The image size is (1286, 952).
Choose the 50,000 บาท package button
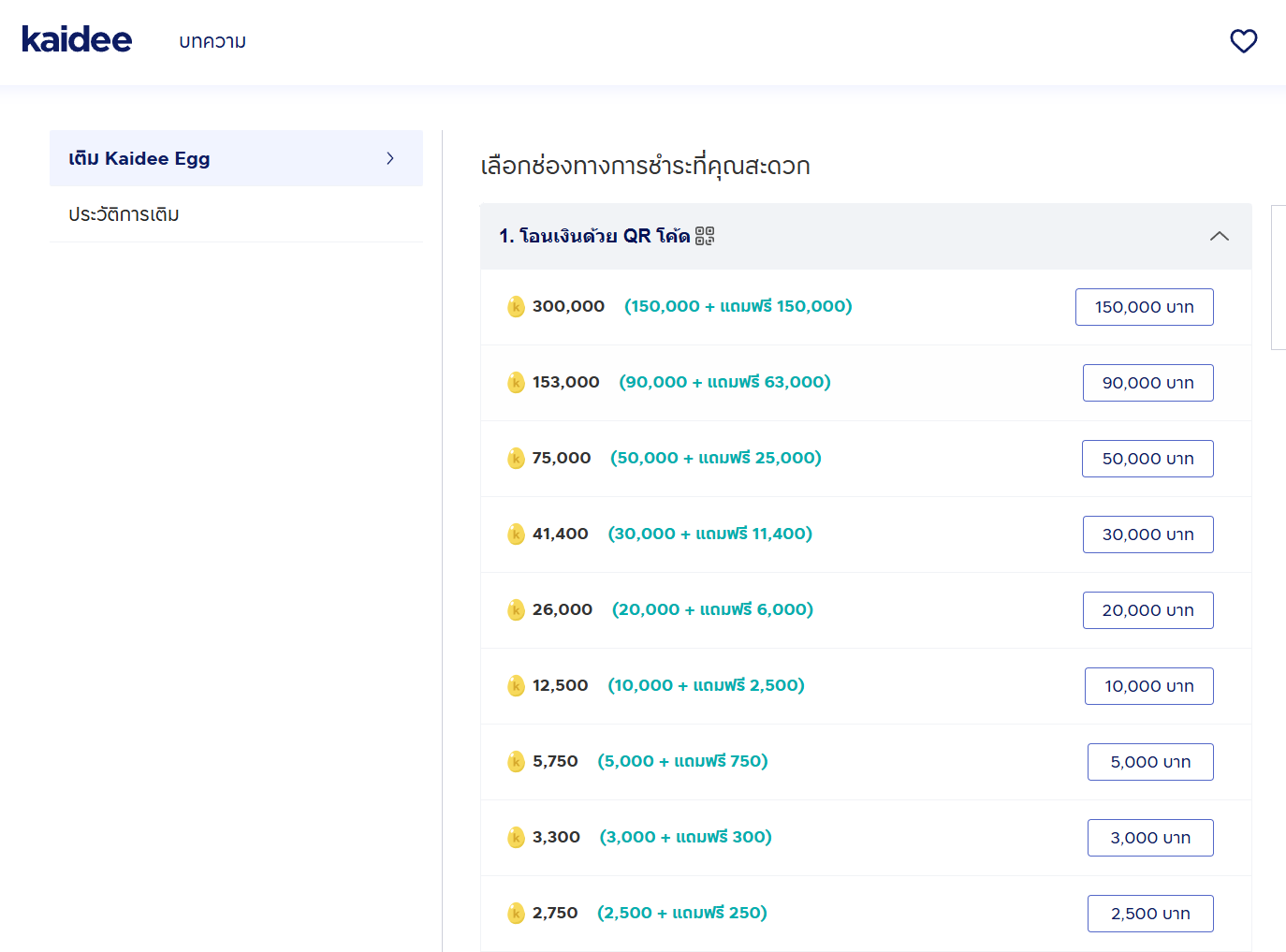[1147, 459]
